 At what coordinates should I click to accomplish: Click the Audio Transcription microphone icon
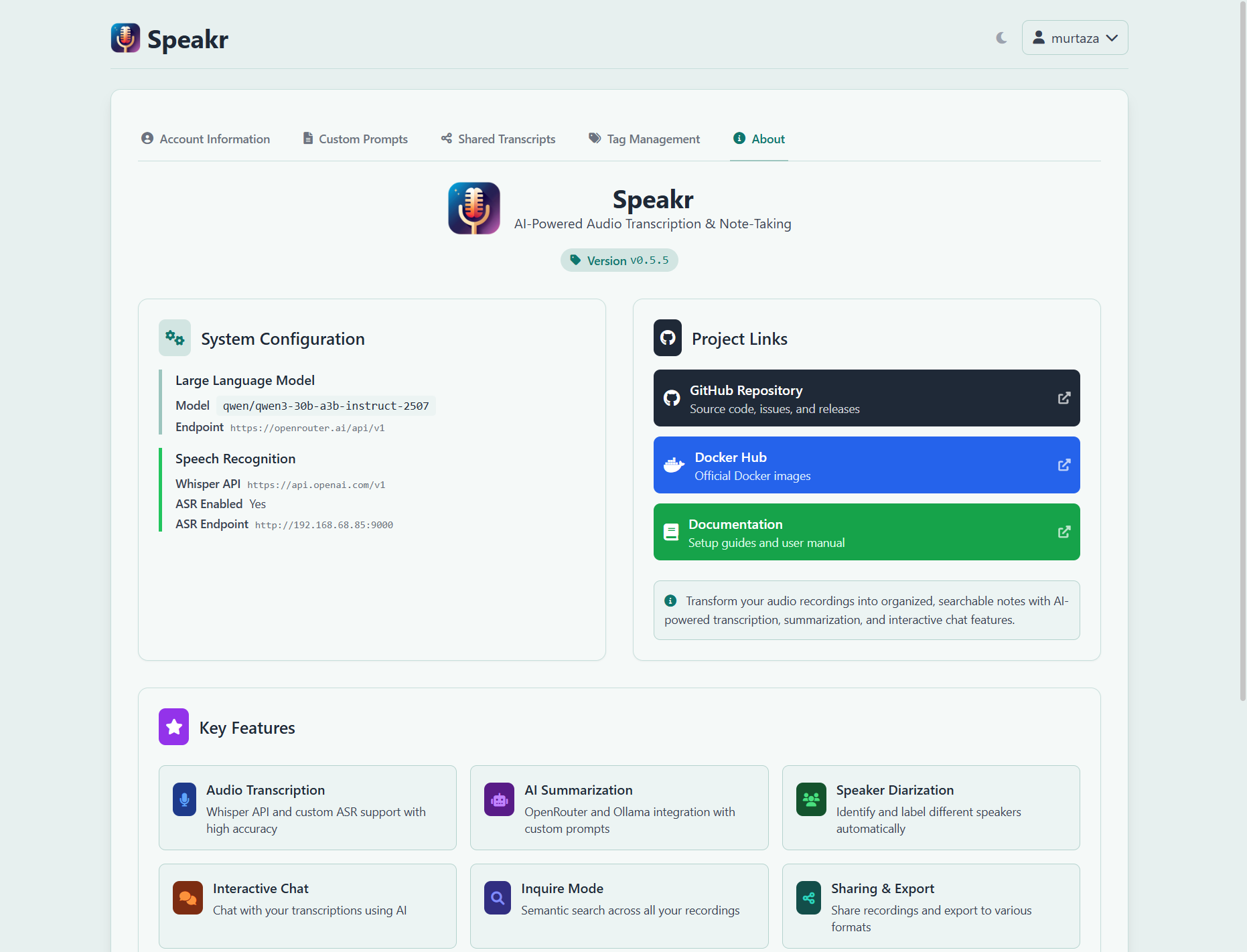pos(185,799)
